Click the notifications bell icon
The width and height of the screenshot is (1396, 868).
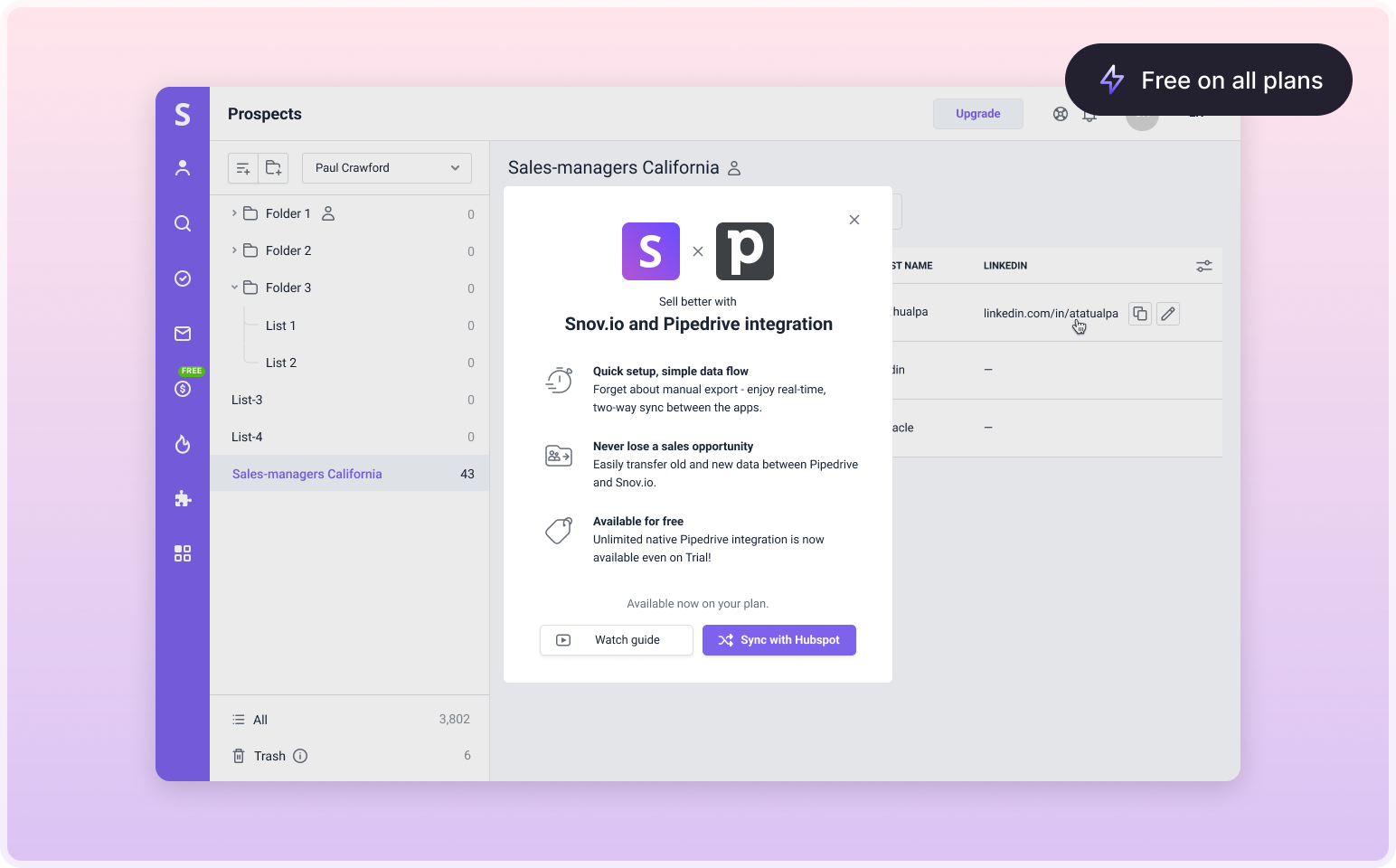click(x=1089, y=114)
